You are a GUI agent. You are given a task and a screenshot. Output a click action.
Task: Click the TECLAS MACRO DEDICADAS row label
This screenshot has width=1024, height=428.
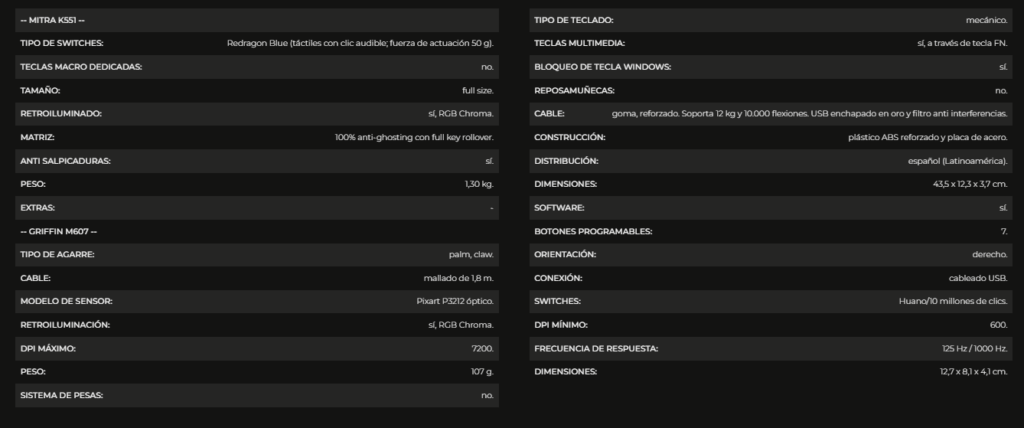[x=81, y=67]
